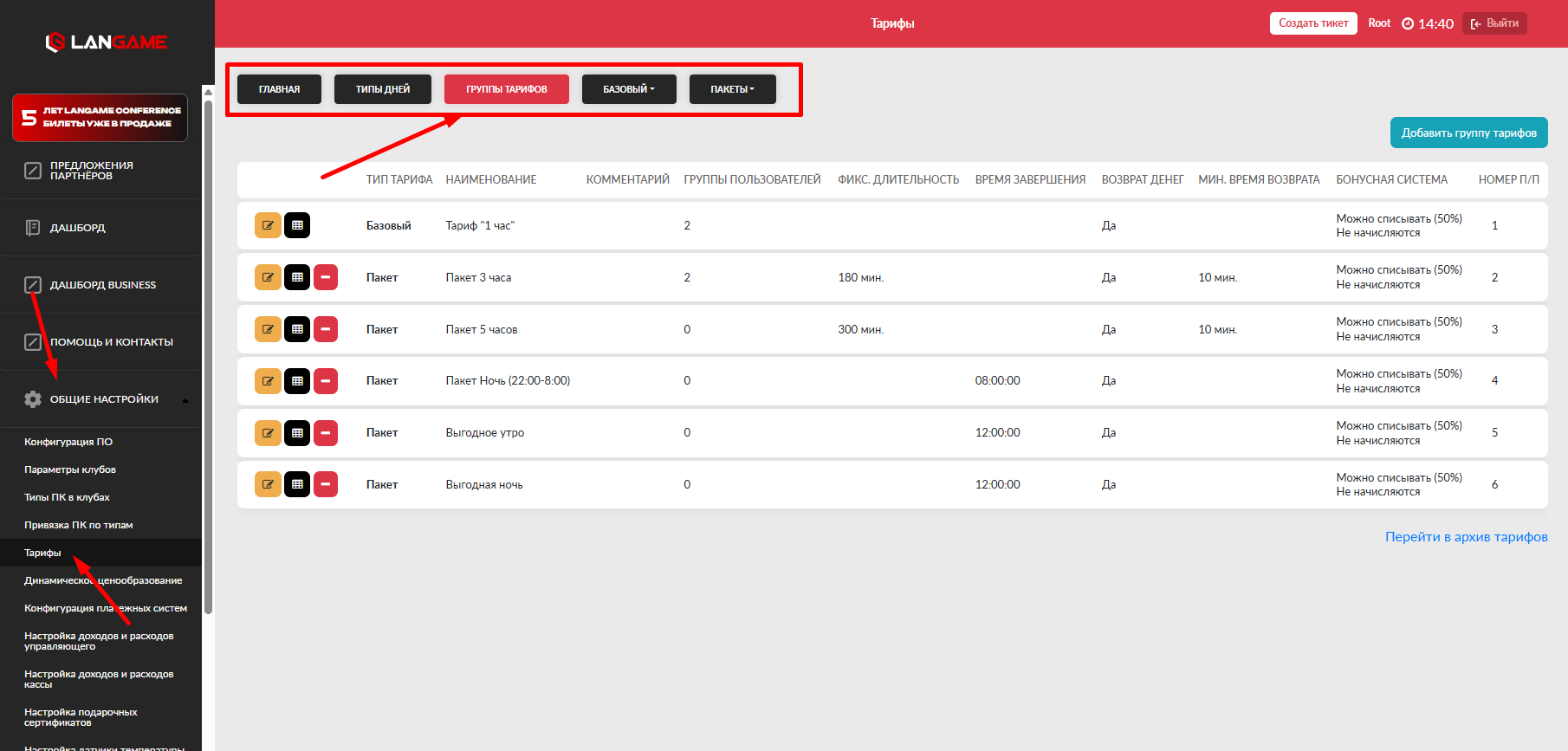Viewport: 1568px width, 751px height.
Task: Click the Выгодная ночь name cell
Action: [484, 484]
